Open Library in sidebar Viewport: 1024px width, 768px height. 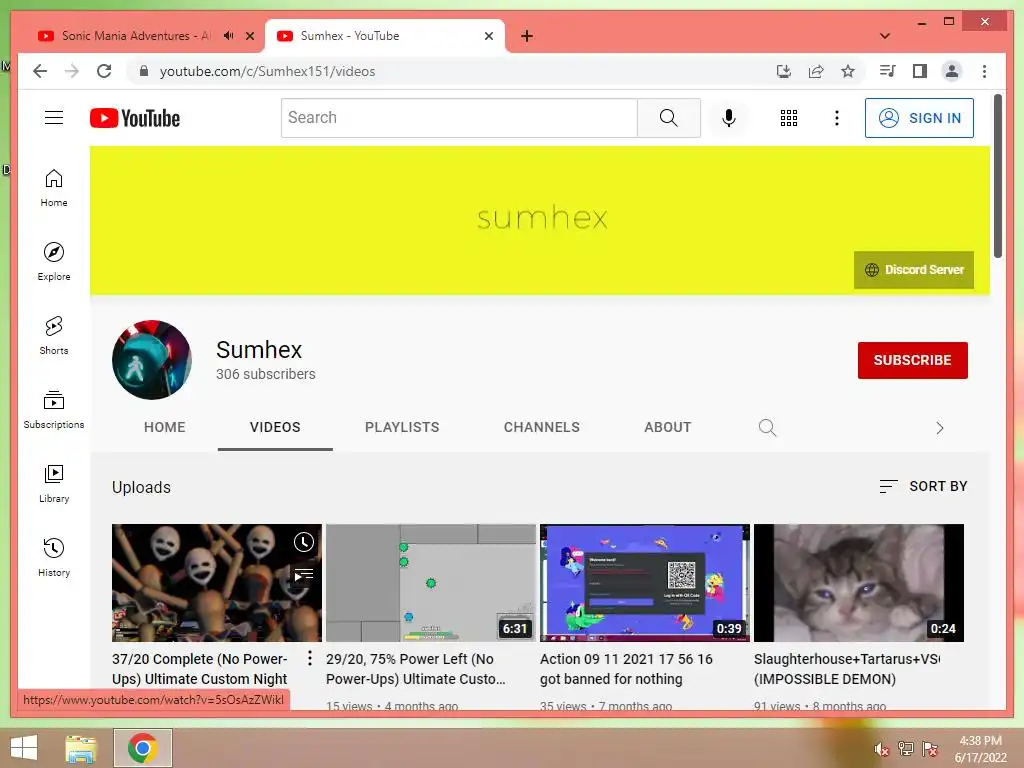coord(54,483)
